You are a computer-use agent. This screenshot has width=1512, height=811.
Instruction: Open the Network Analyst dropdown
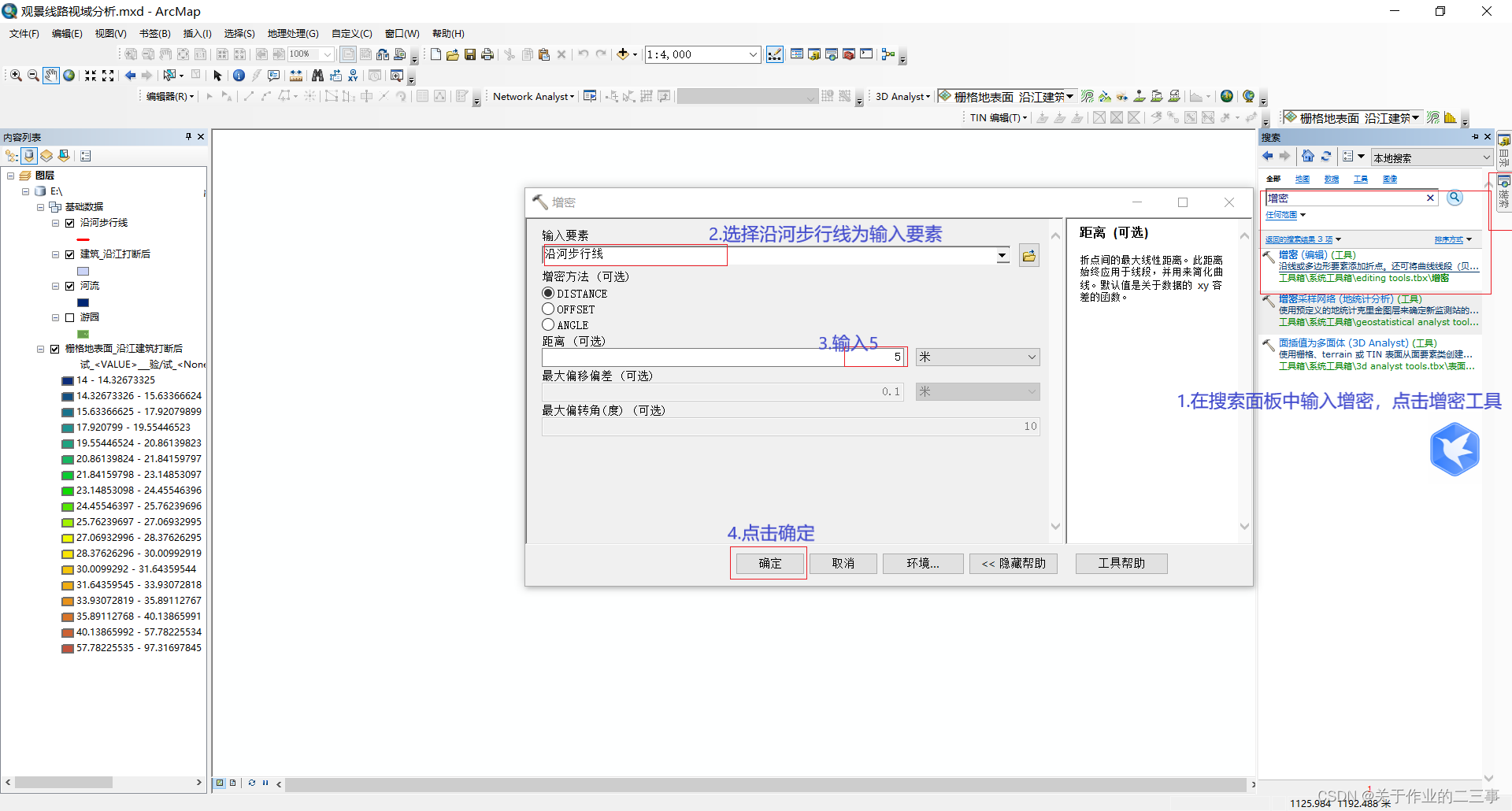(533, 96)
